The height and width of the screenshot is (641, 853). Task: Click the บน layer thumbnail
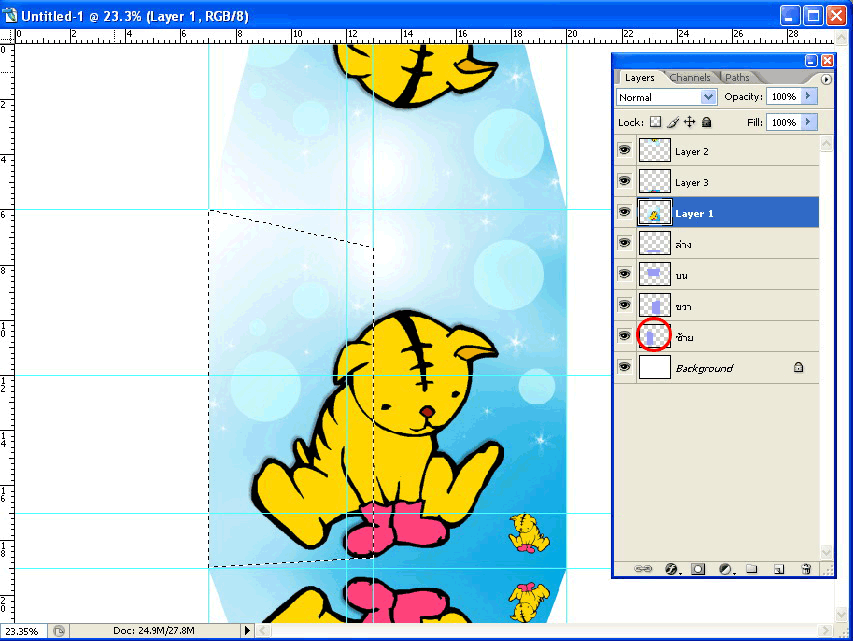pos(654,274)
